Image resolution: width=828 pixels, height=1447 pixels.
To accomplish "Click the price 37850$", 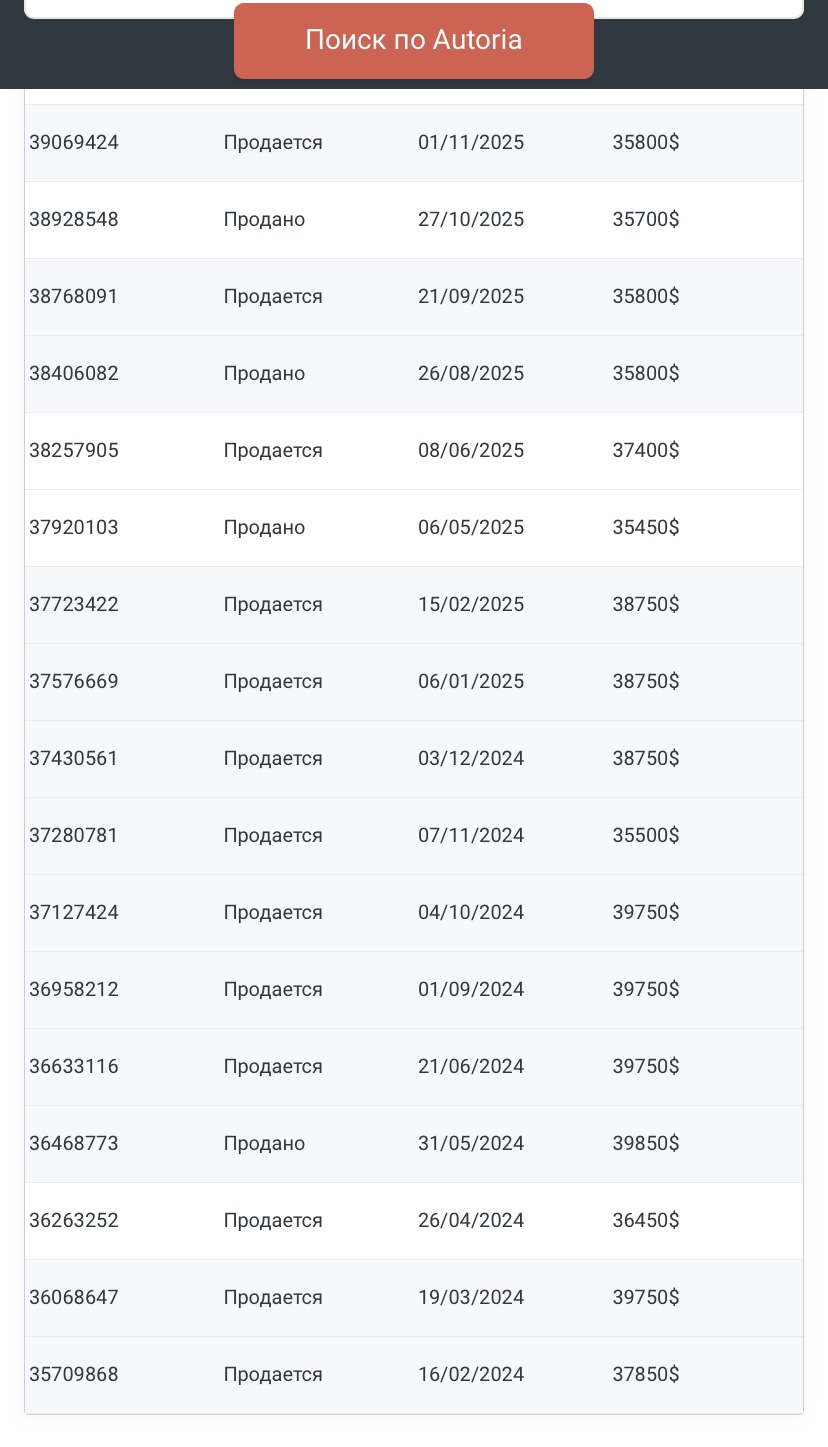I will click(x=646, y=1374).
